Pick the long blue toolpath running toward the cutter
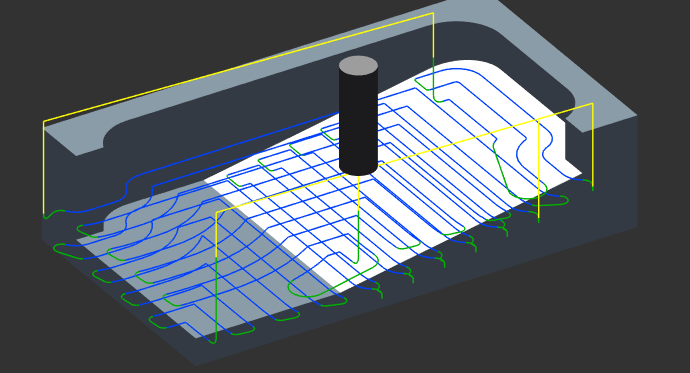This screenshot has height=373, width=690. (229, 147)
